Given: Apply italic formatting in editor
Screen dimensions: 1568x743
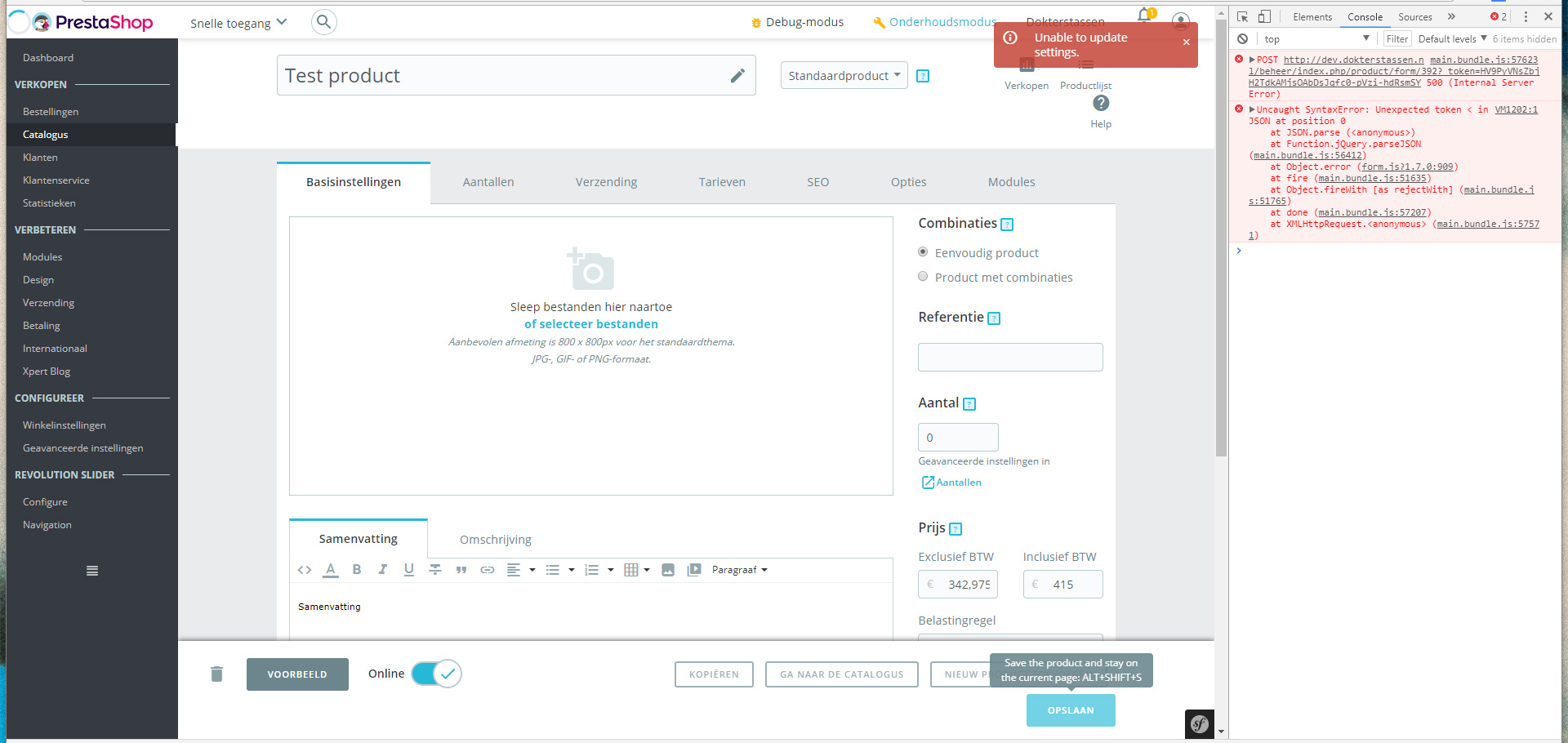Looking at the screenshot, I should click(383, 570).
